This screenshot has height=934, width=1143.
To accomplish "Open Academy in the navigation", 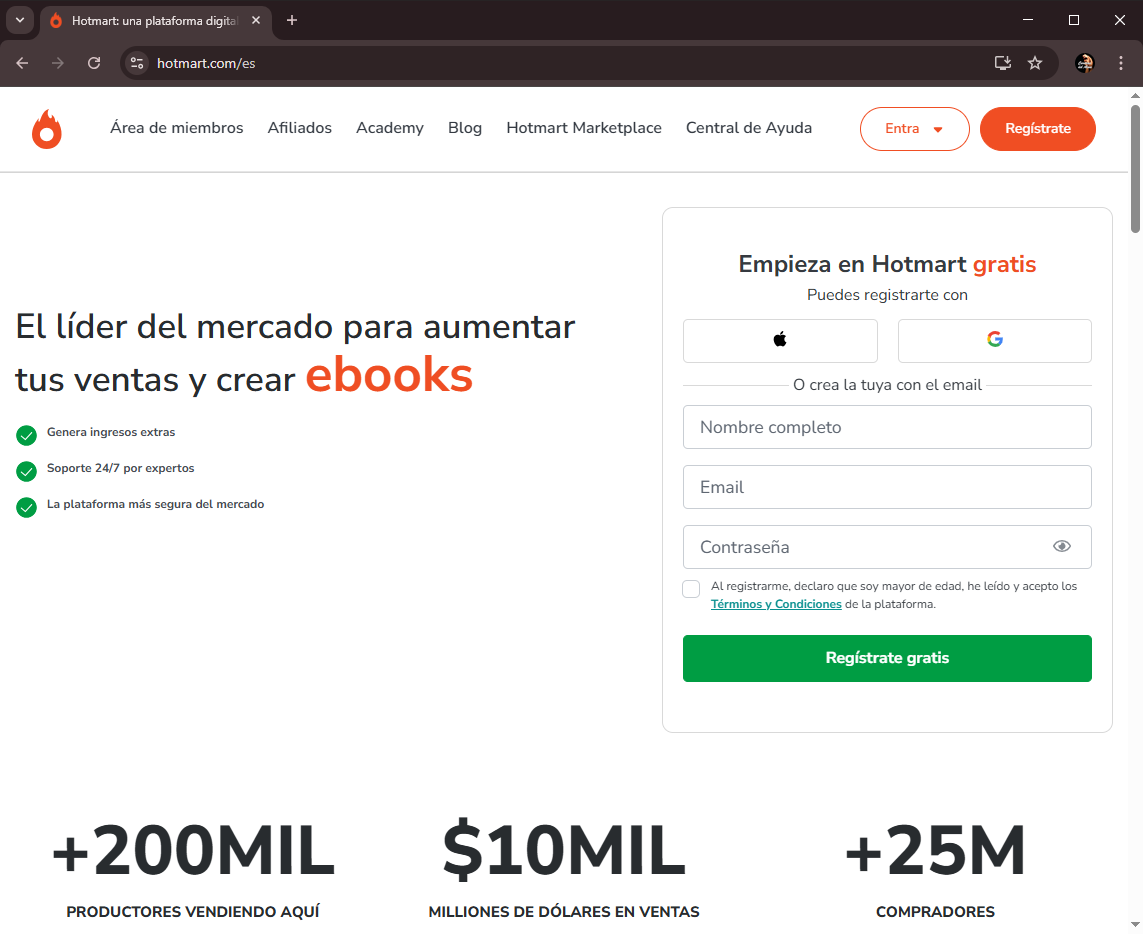I will (x=389, y=128).
